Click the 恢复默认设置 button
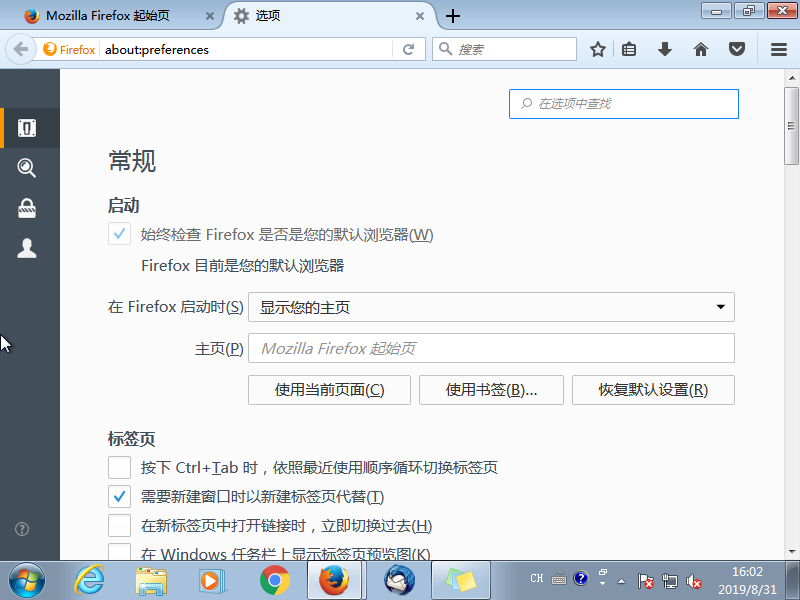This screenshot has height=600, width=800. pos(653,390)
